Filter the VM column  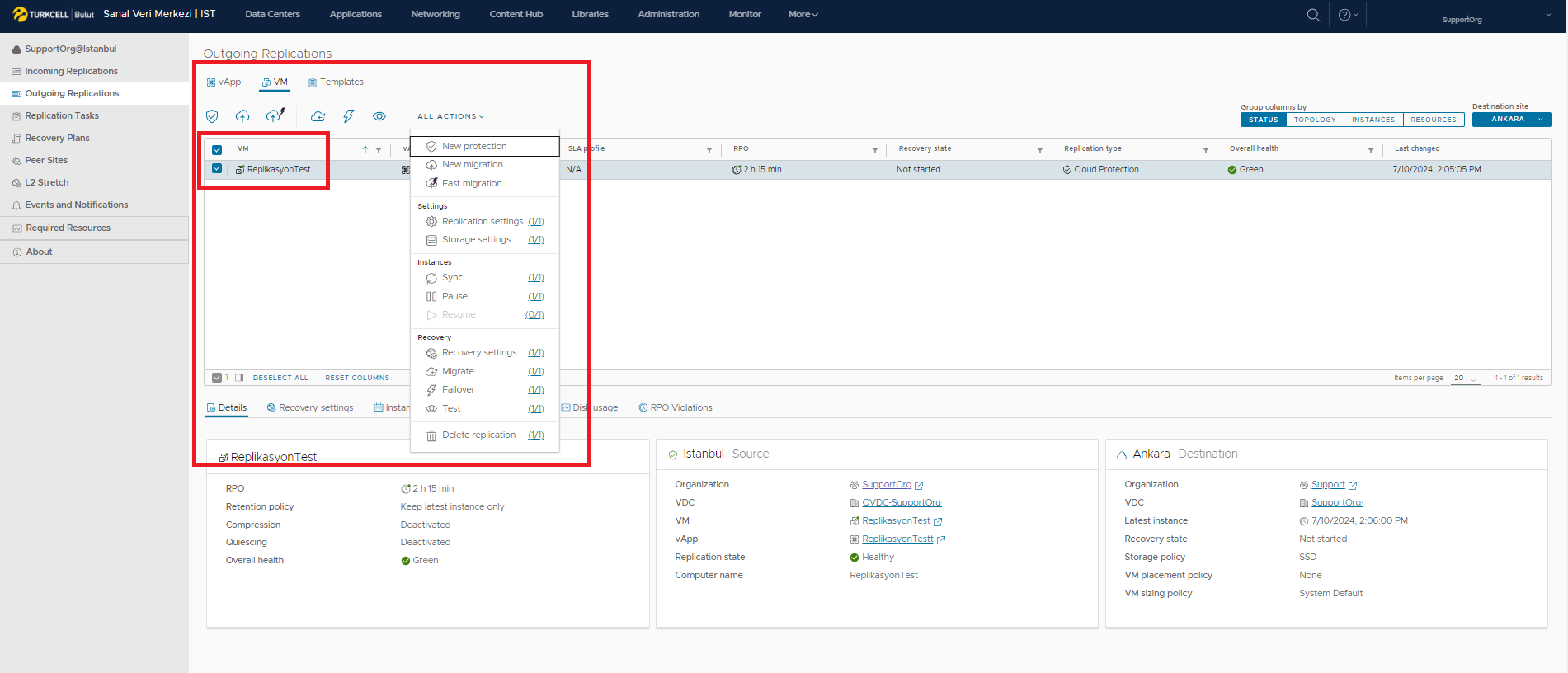pos(379,150)
